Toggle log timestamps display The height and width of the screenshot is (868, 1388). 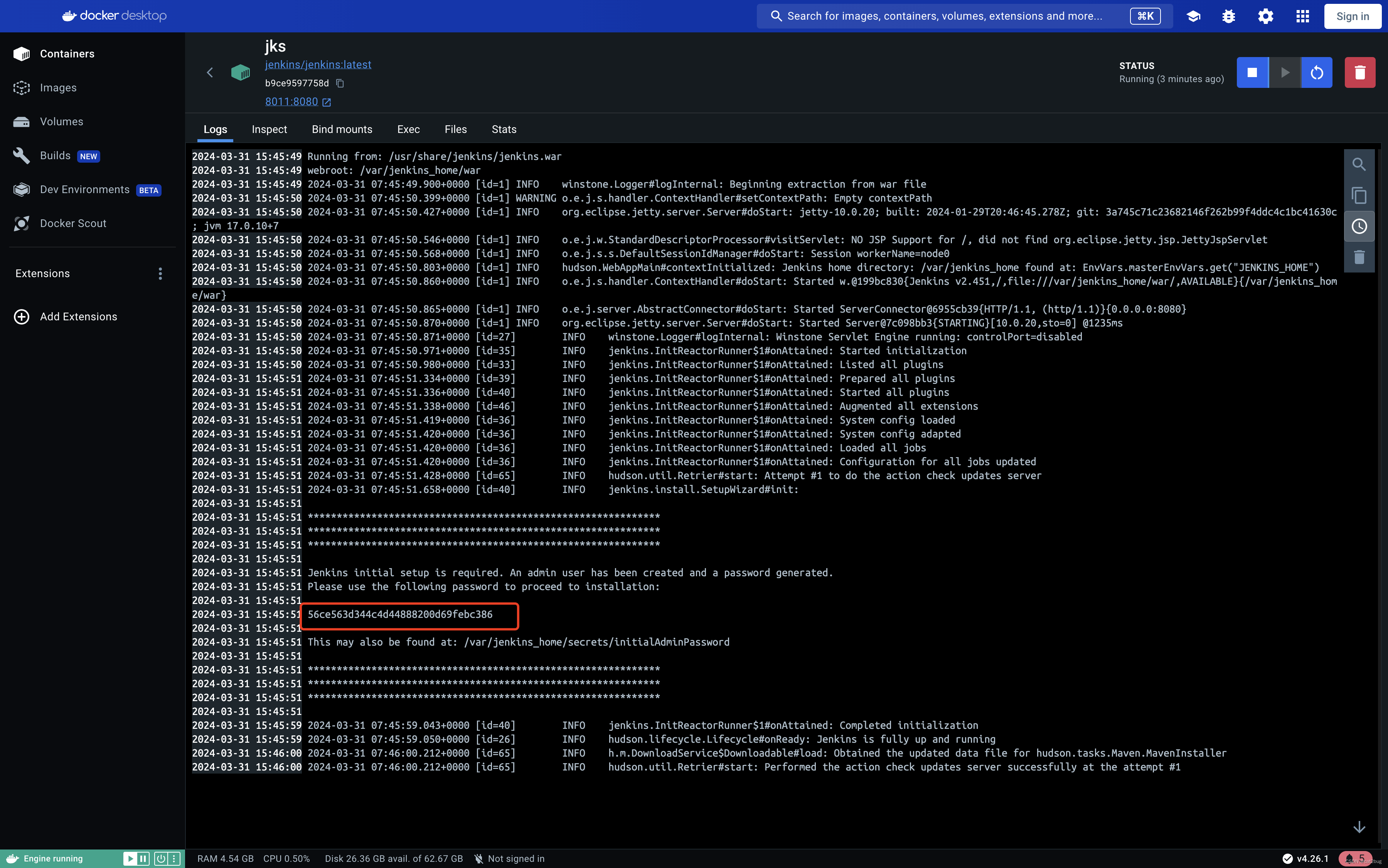pos(1359,226)
